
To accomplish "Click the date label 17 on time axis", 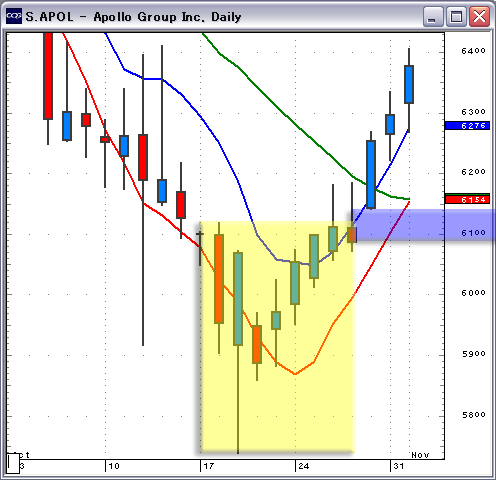I will coord(209,466).
